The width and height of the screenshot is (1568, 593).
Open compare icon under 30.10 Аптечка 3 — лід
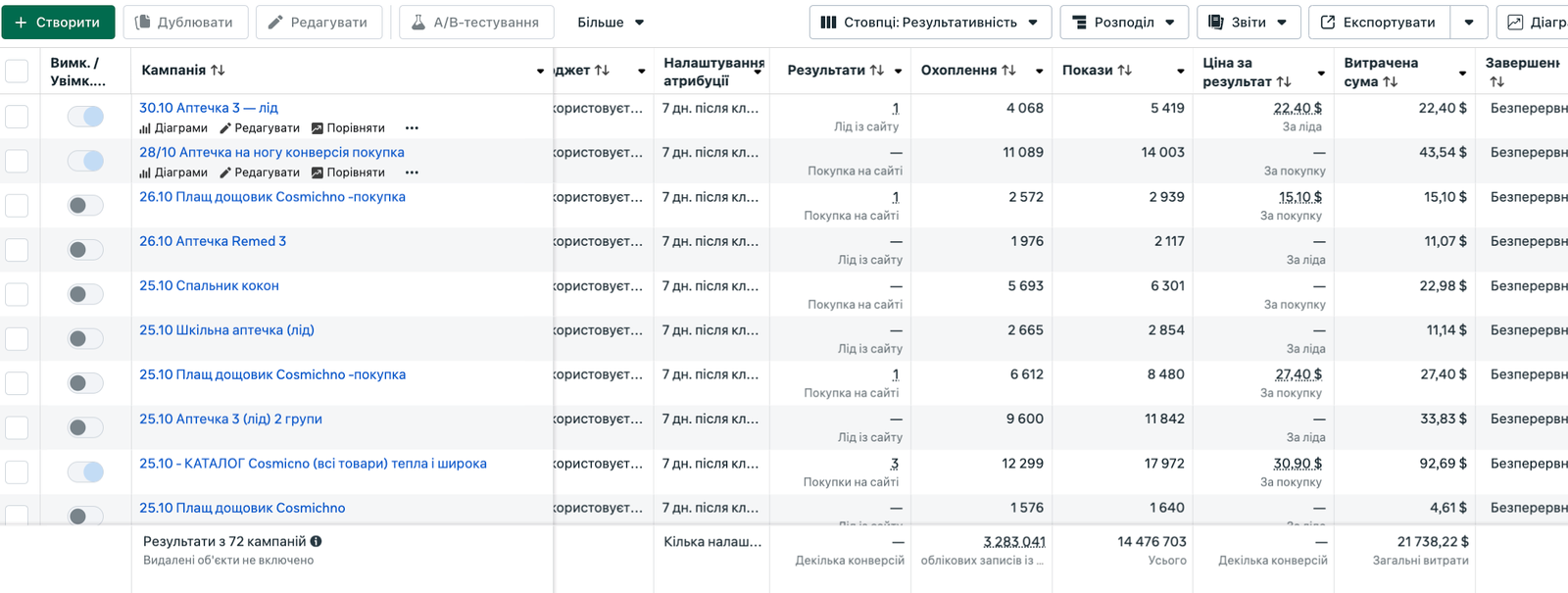(x=318, y=128)
